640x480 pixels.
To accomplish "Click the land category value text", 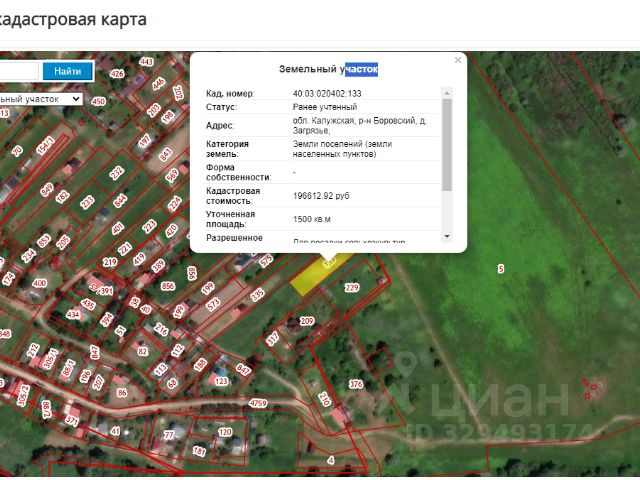I will pos(342,149).
